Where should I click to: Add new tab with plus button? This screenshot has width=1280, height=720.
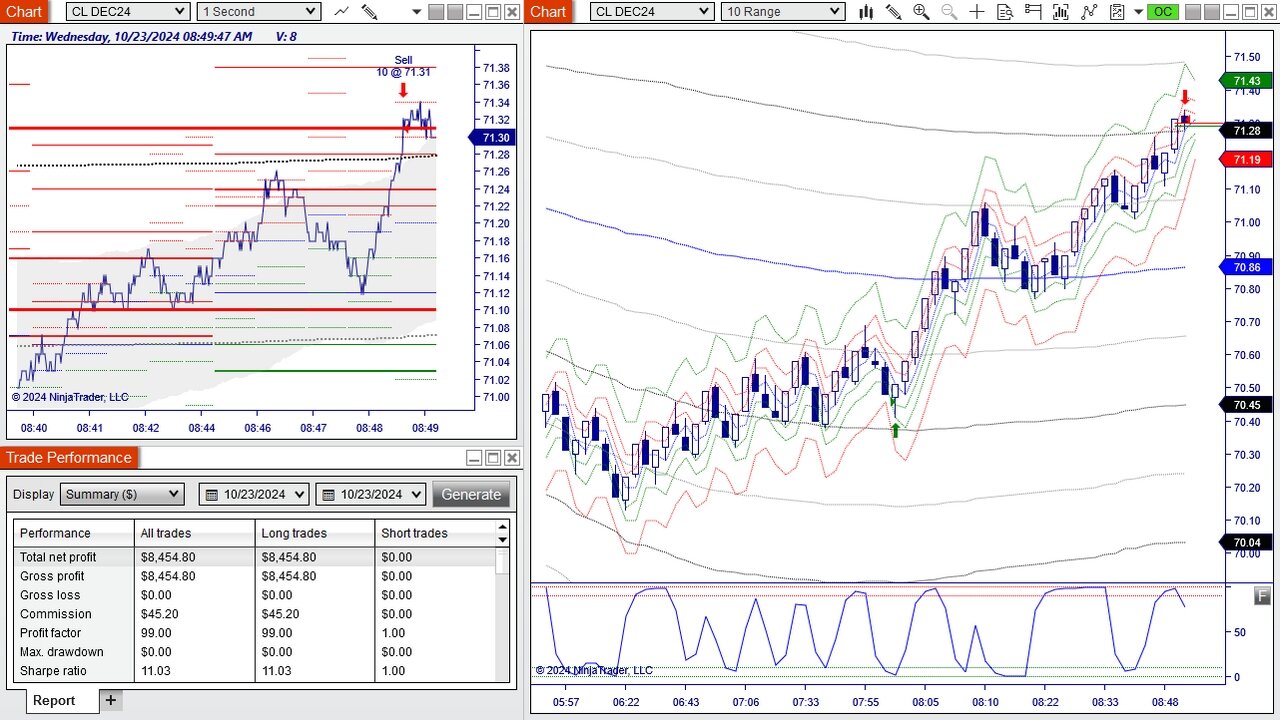click(111, 700)
